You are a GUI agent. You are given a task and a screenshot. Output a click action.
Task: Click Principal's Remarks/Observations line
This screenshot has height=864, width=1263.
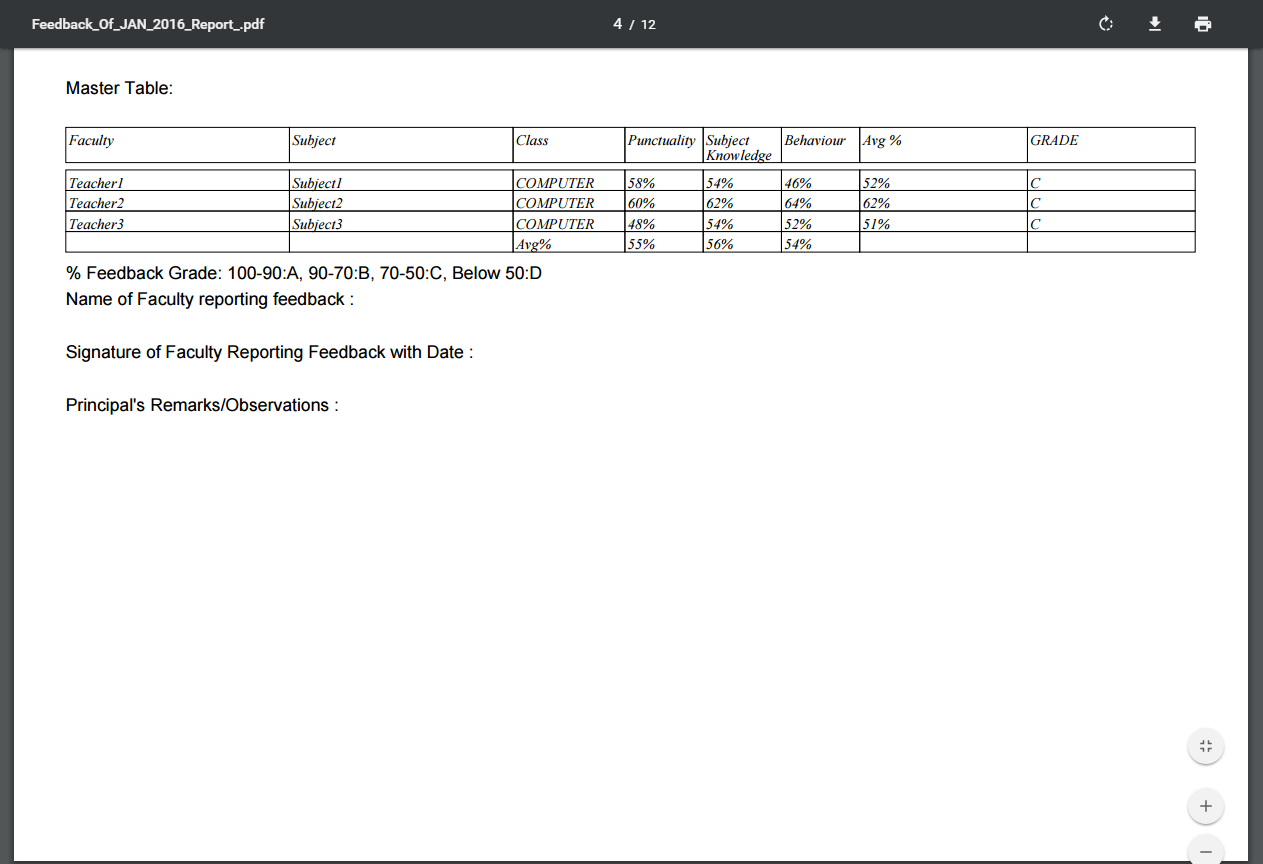pyautogui.click(x=202, y=405)
